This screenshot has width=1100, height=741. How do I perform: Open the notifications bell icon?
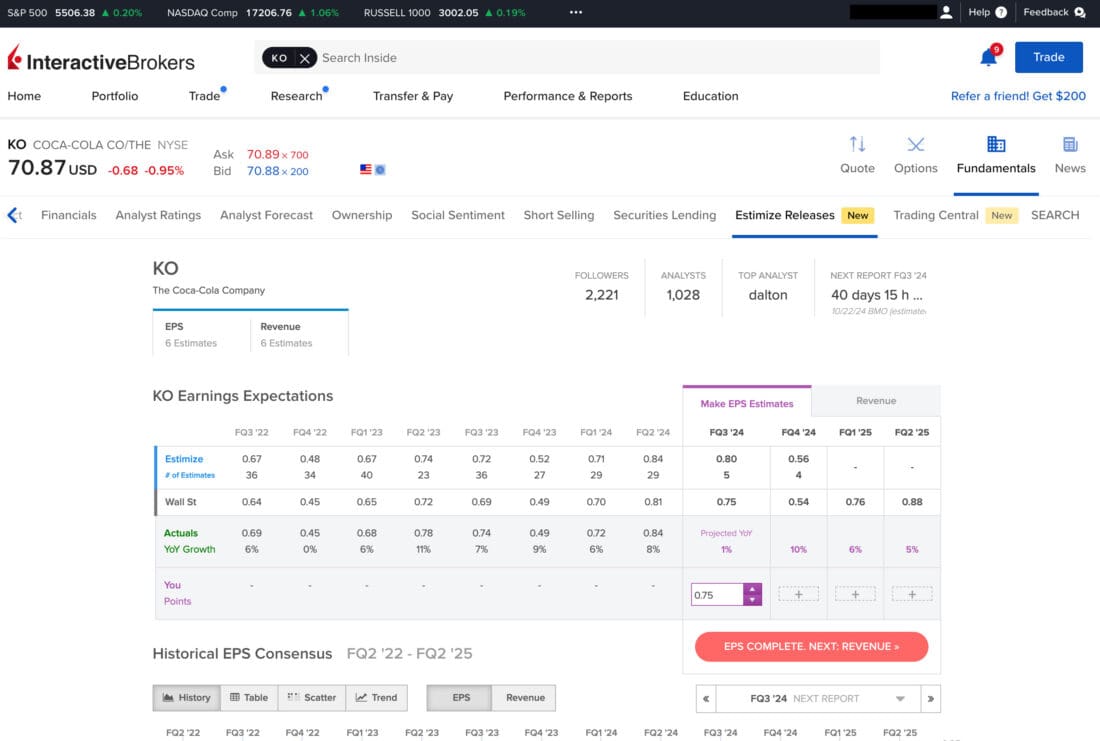(x=988, y=57)
